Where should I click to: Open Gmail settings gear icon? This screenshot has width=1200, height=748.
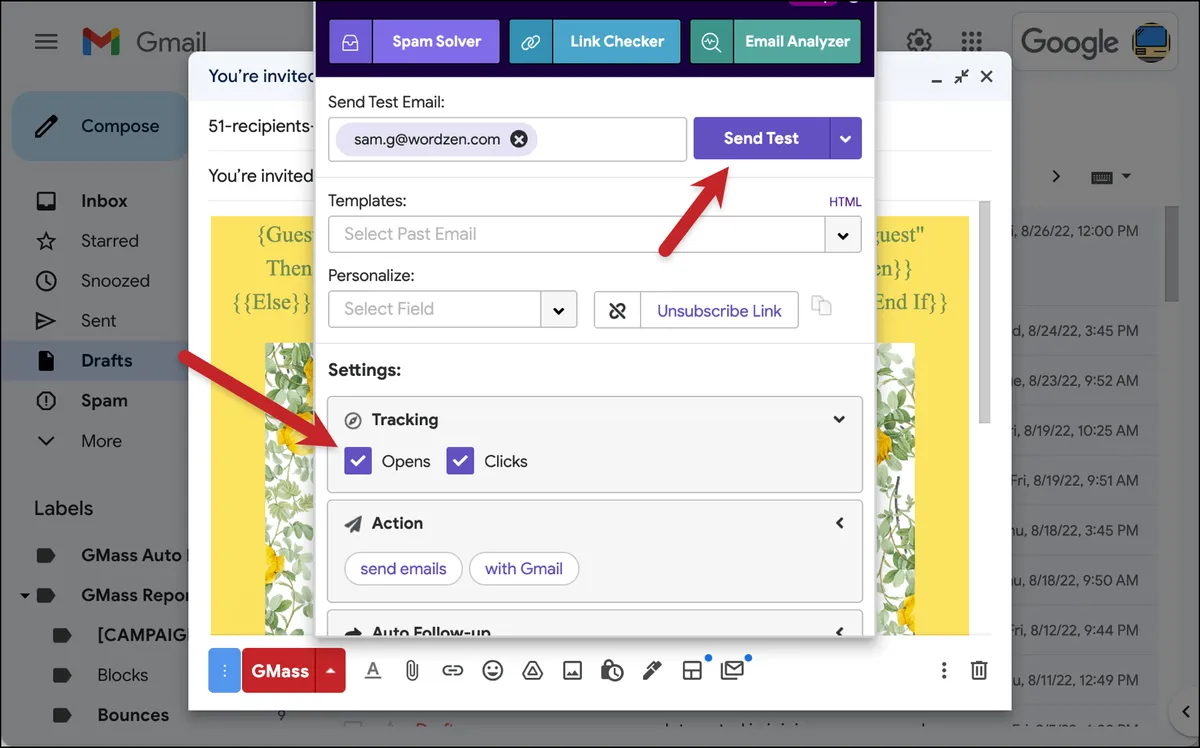tap(919, 42)
